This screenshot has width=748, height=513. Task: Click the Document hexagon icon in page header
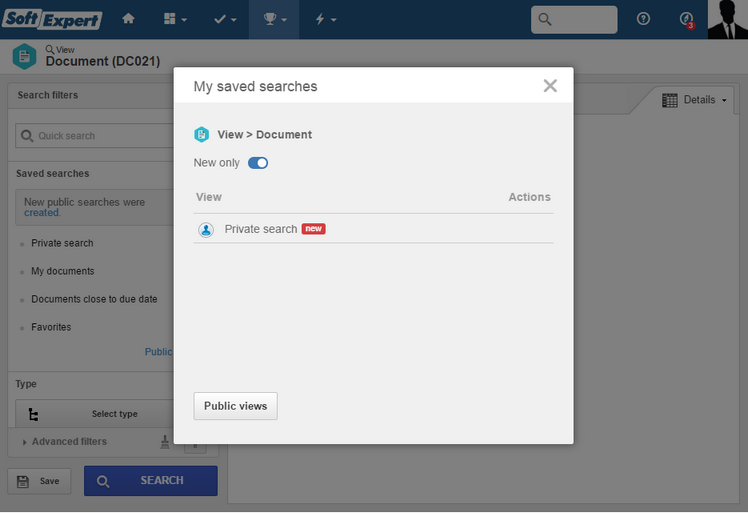coord(24,57)
